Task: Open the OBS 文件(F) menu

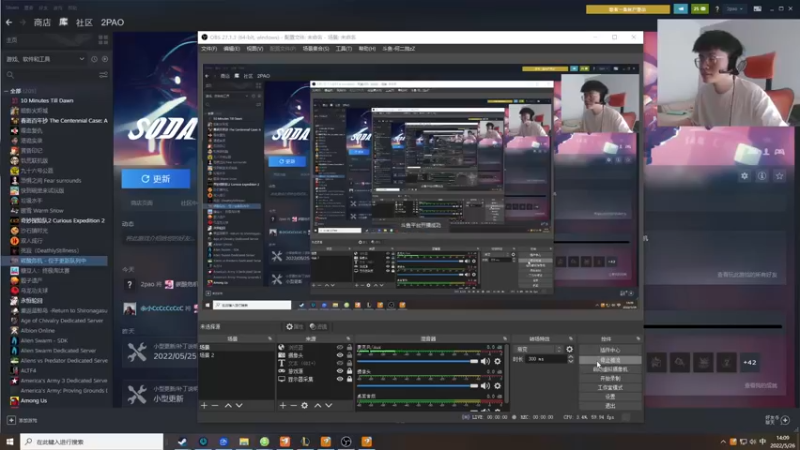Action: click(x=209, y=49)
